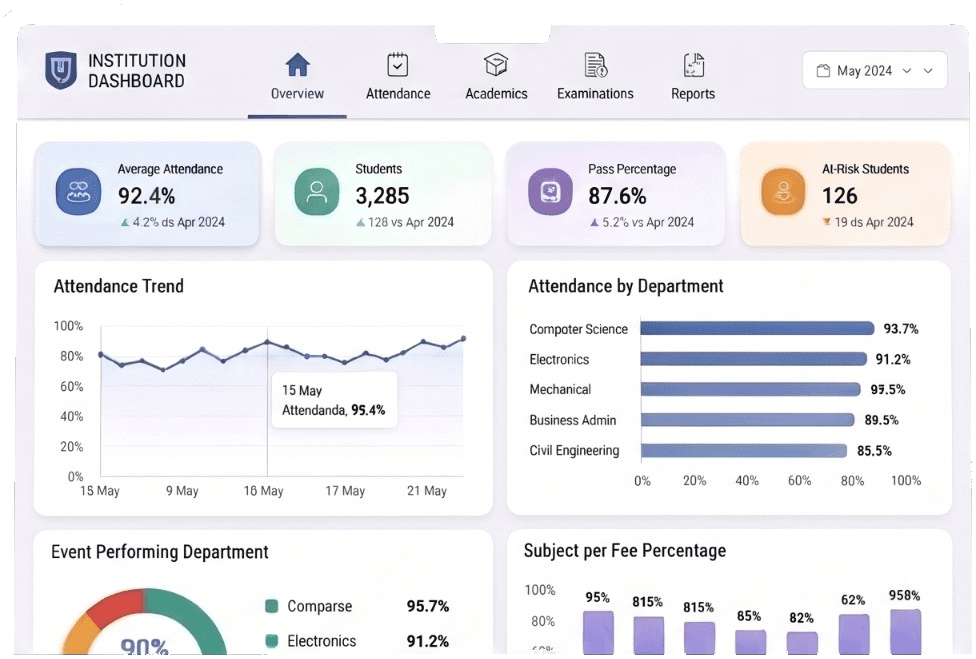Click the Business Admin attendance bar
This screenshot has width=976, height=659.
[x=747, y=419]
